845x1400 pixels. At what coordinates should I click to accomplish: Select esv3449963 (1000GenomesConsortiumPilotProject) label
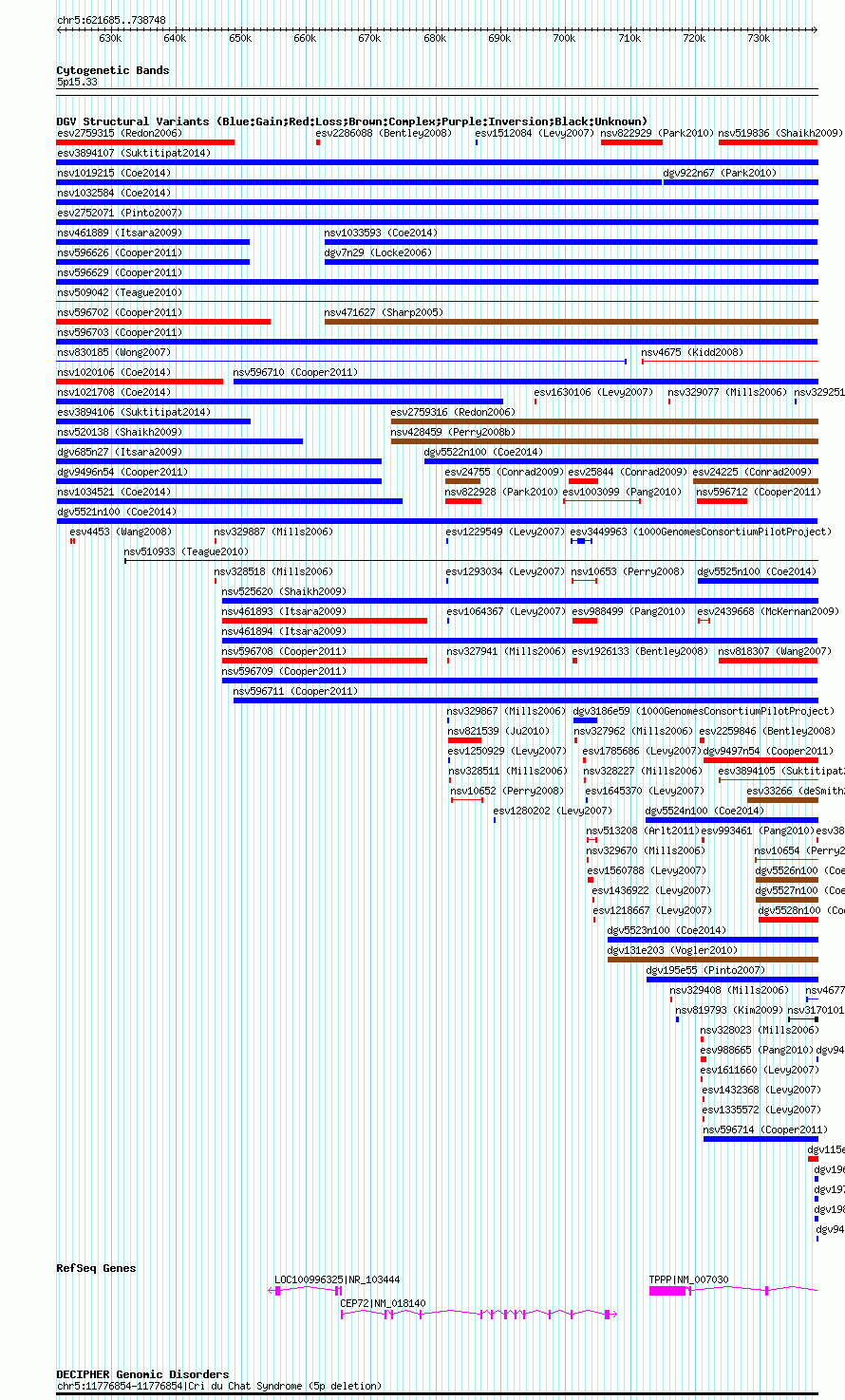click(x=700, y=532)
